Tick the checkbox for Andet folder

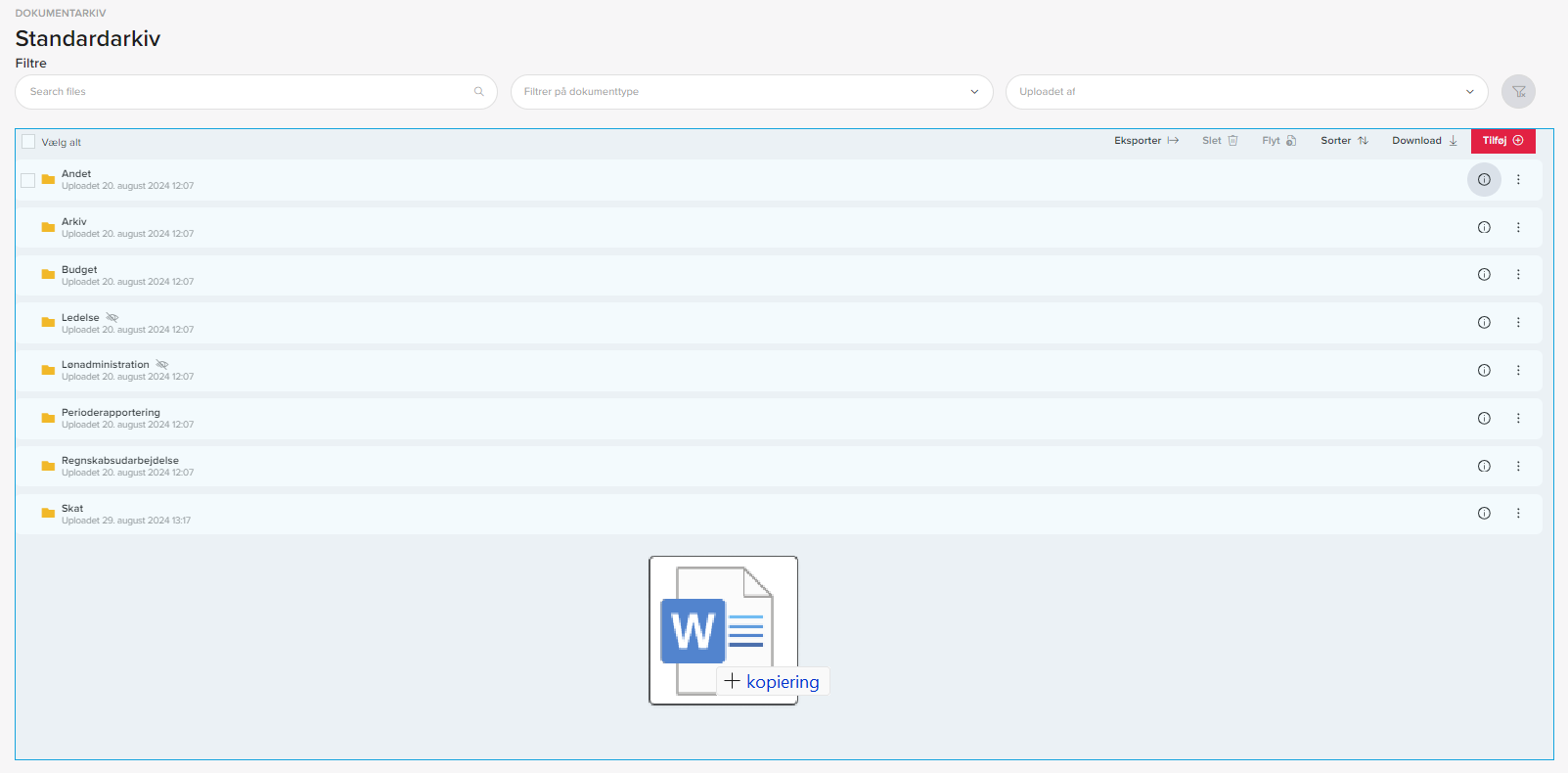point(28,180)
